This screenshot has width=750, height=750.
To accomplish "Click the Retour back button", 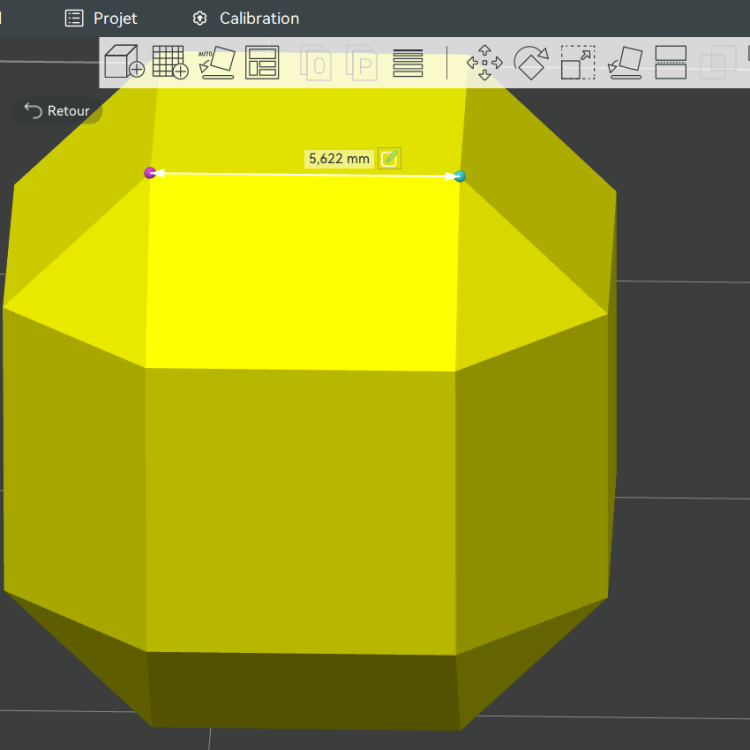I will coord(57,111).
